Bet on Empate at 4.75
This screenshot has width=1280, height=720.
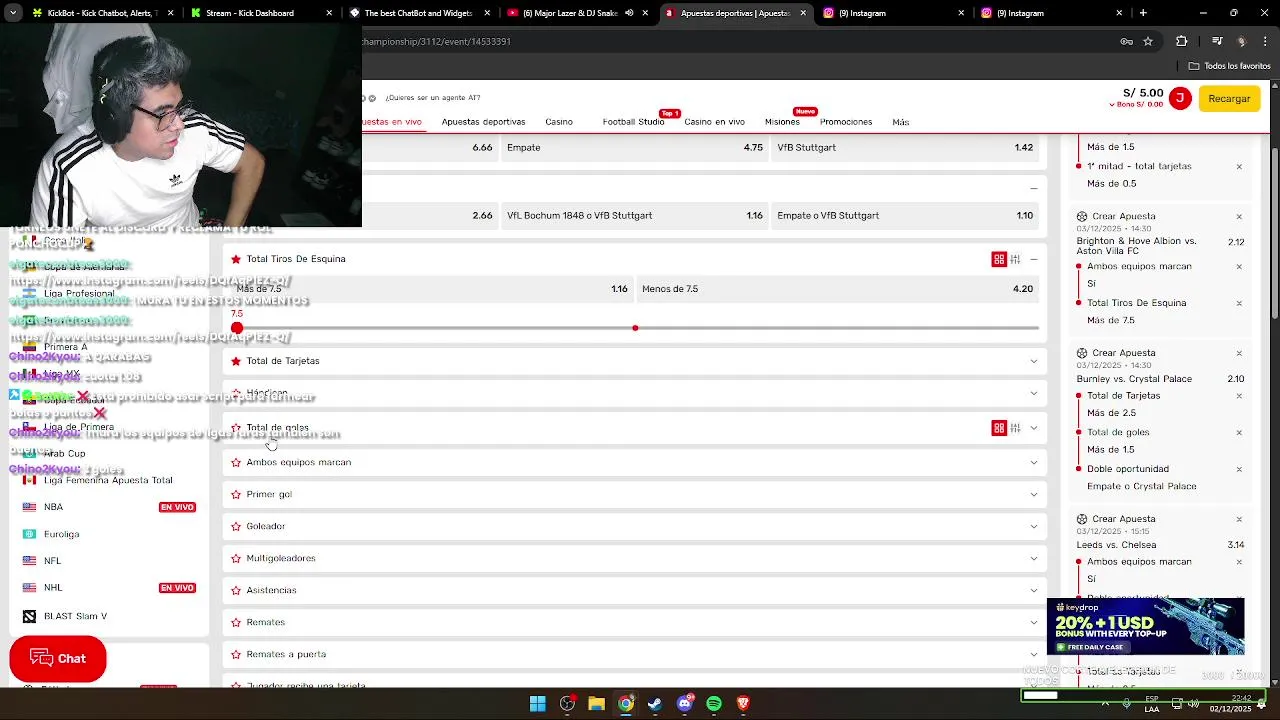[635, 147]
